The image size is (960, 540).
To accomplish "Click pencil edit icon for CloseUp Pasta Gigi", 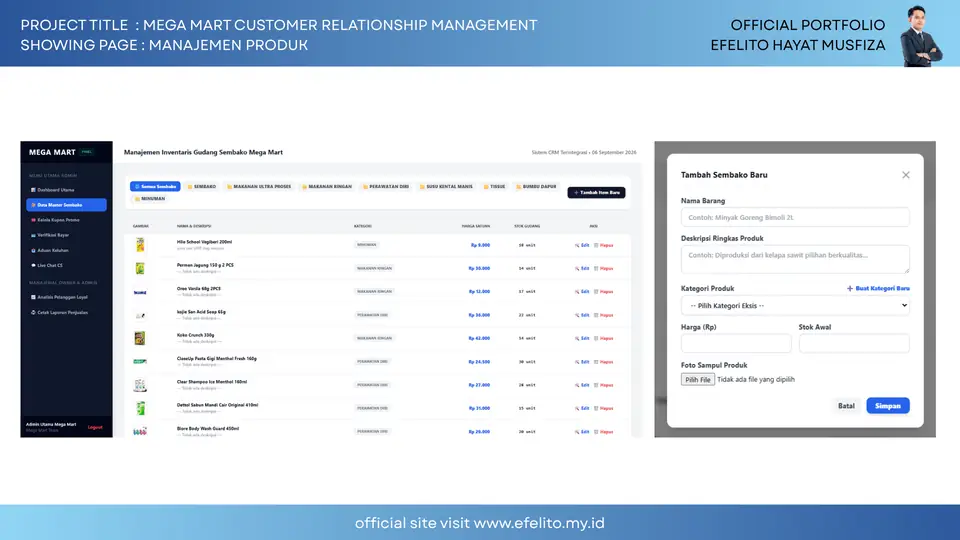I will pyautogui.click(x=577, y=362).
